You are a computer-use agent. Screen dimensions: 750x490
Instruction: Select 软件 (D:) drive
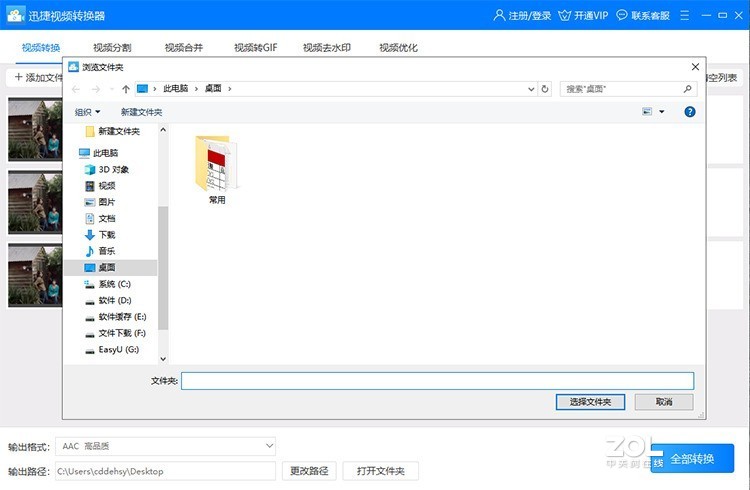pos(108,300)
